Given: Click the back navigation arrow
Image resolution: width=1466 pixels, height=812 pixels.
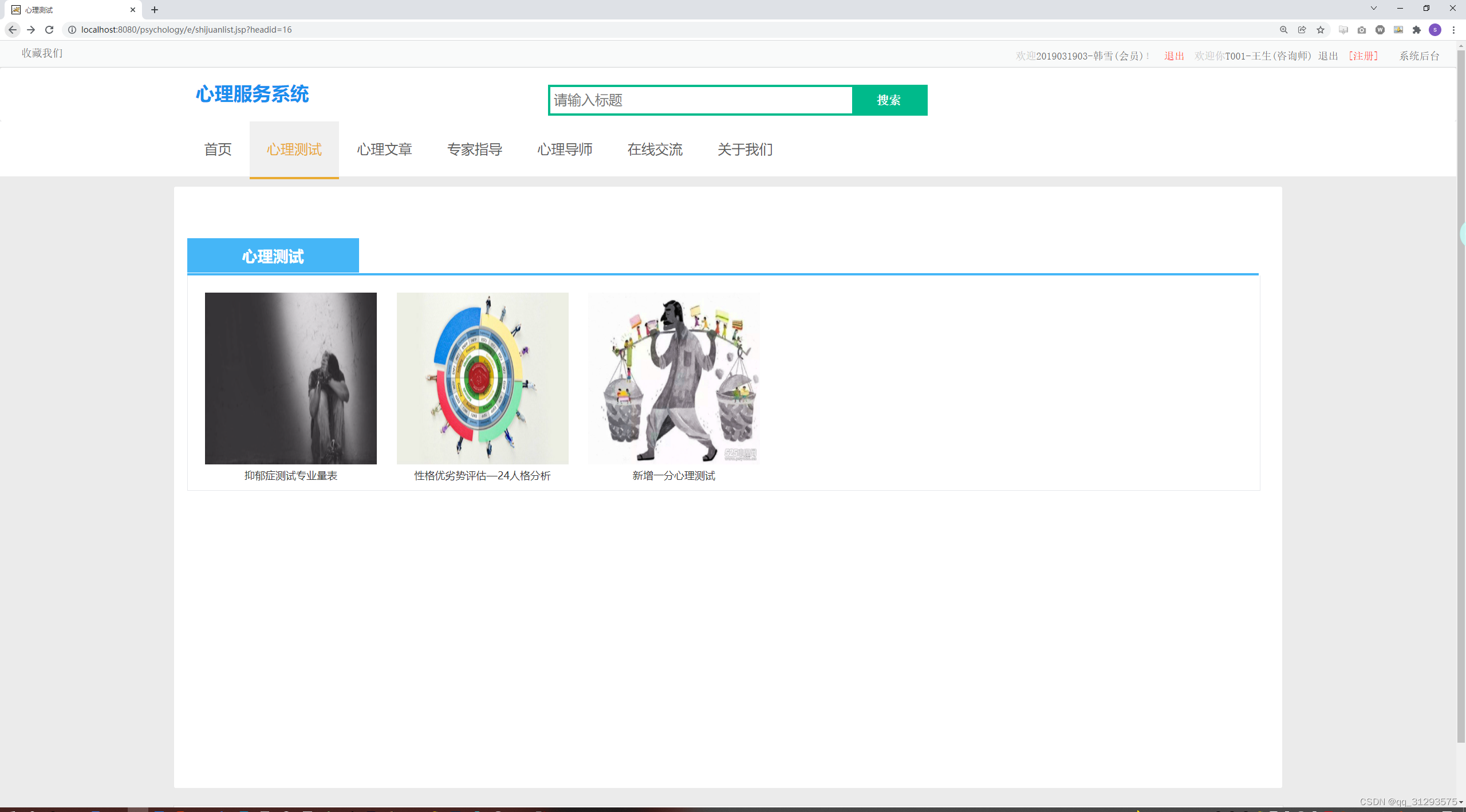Looking at the screenshot, I should (x=12, y=30).
